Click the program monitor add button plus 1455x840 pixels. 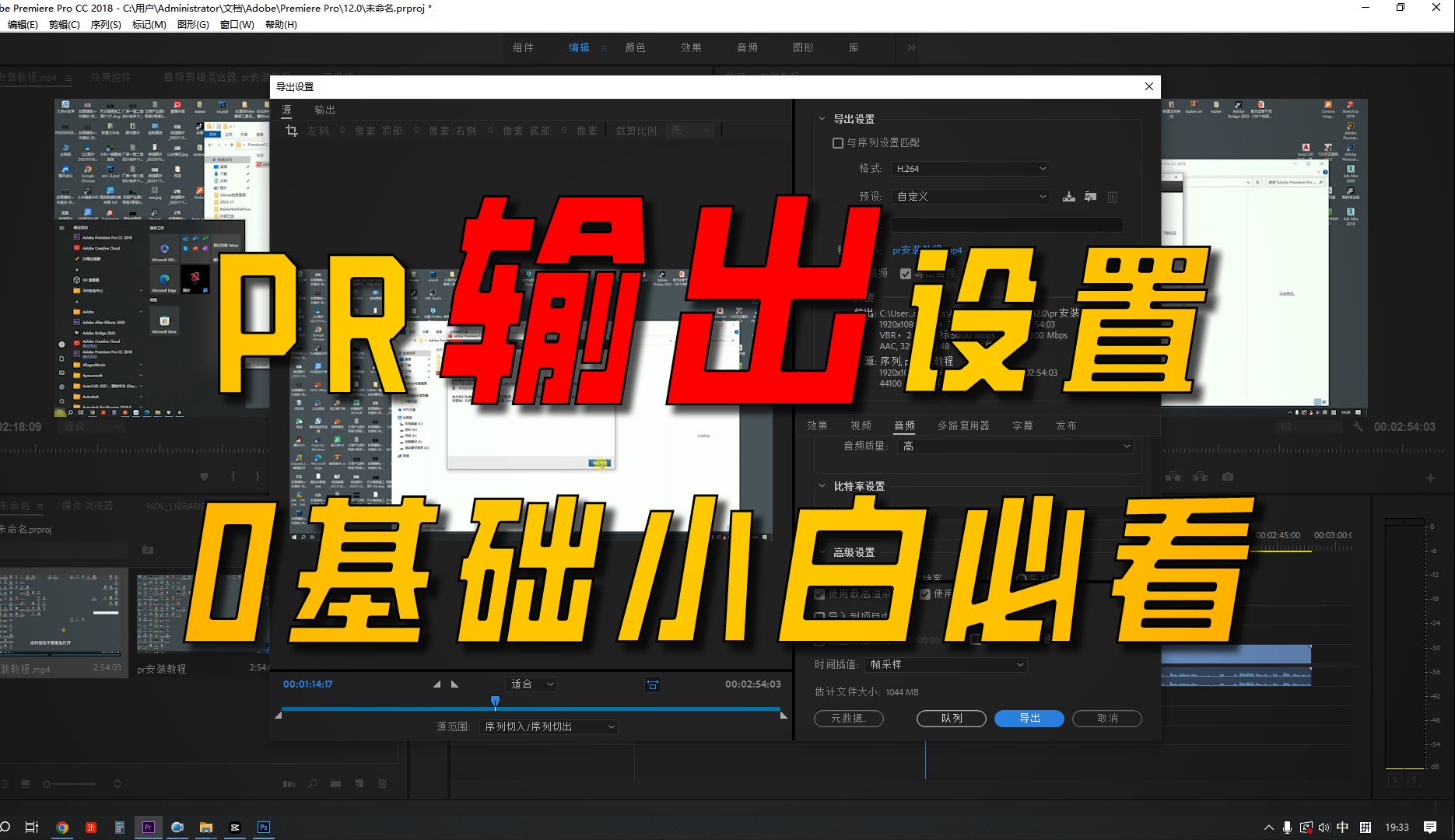(1430, 477)
